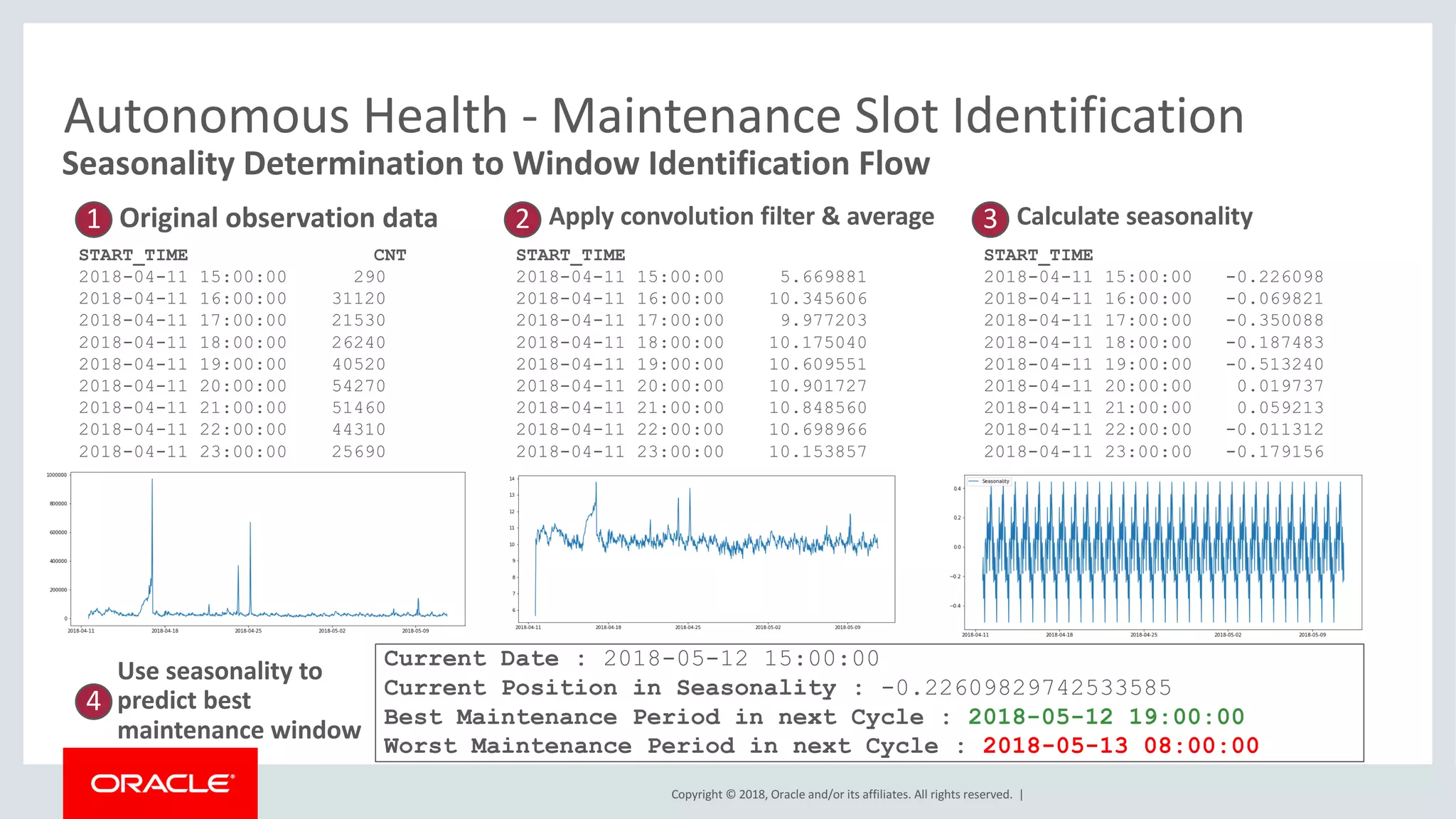Viewport: 1456px width, 819px height.
Task: Click the red worst maintenance period date
Action: click(1120, 746)
